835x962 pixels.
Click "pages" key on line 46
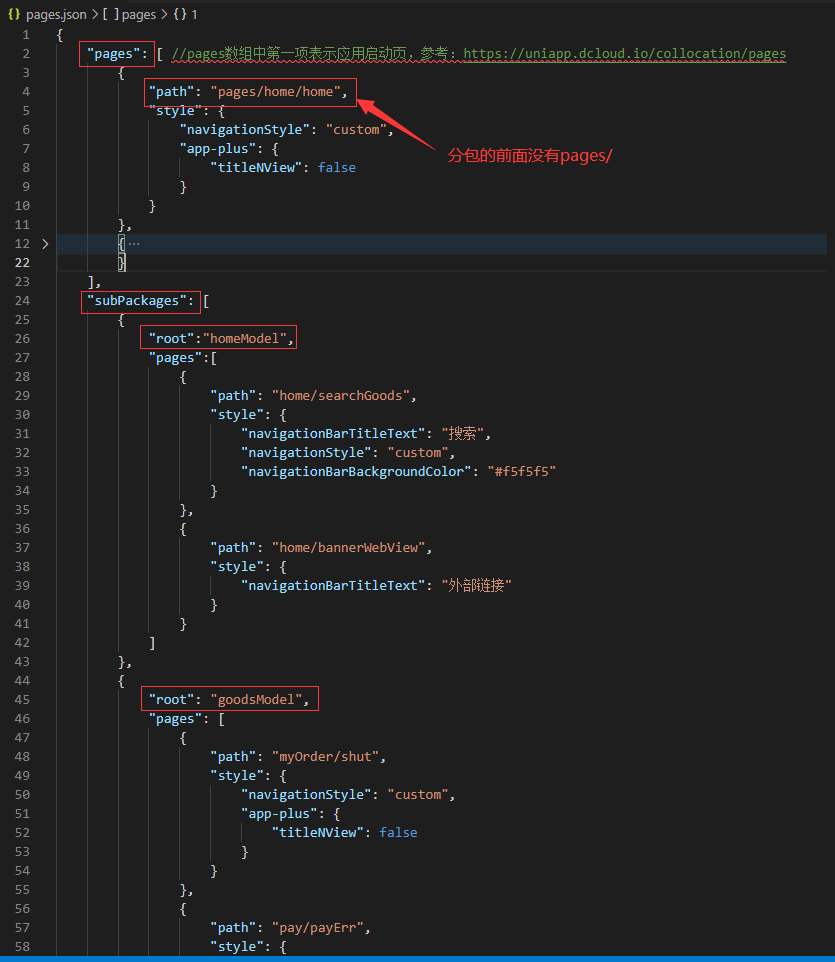point(175,718)
